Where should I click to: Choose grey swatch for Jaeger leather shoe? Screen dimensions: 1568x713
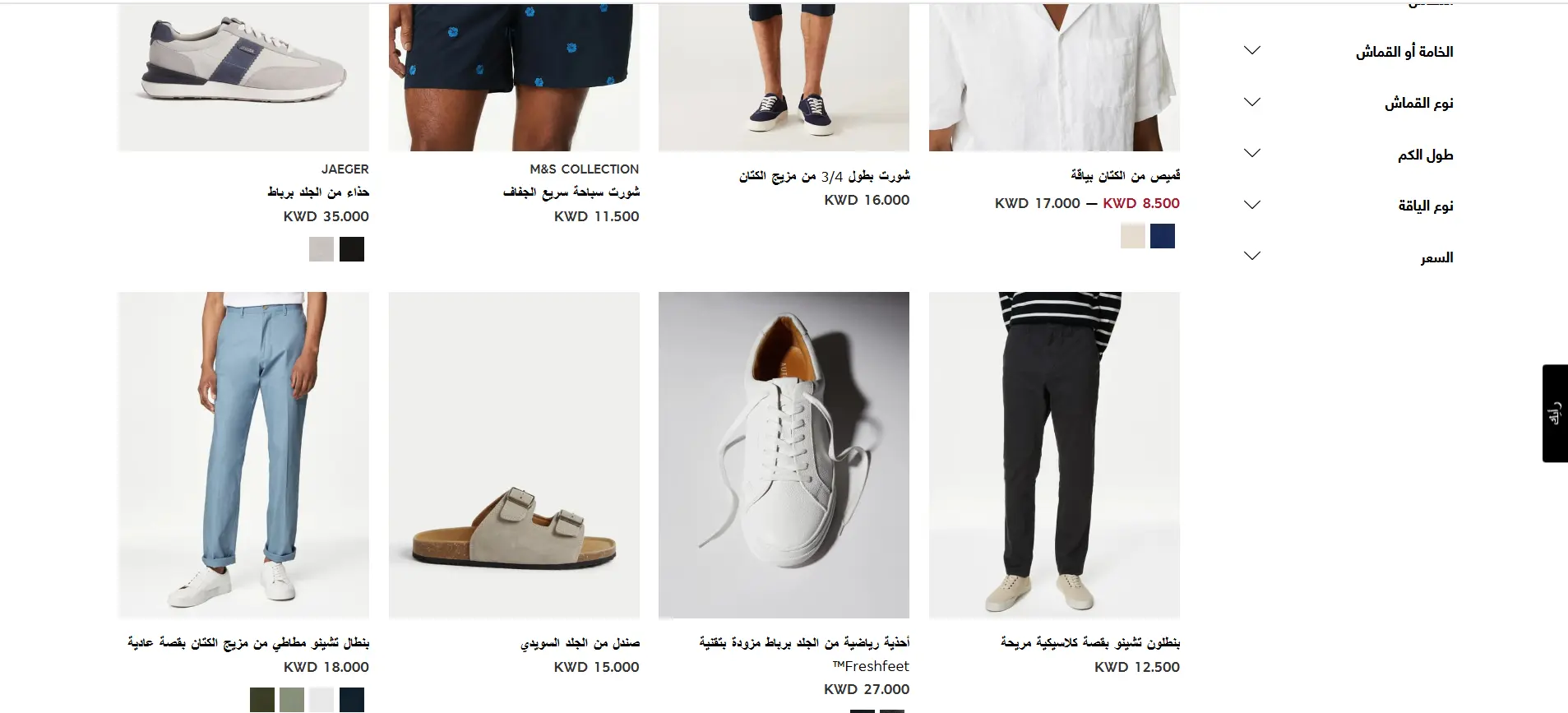(x=321, y=249)
